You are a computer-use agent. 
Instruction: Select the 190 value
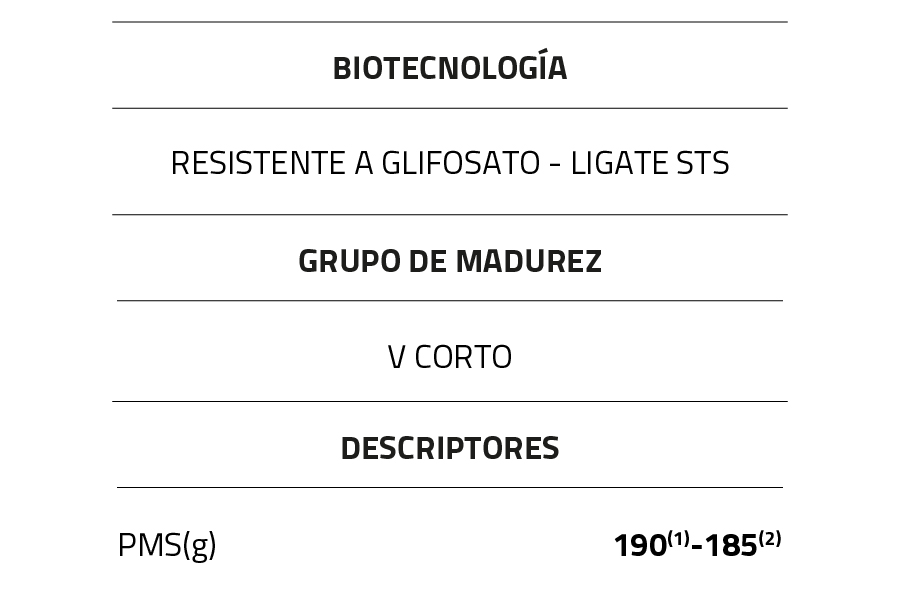tap(639, 546)
